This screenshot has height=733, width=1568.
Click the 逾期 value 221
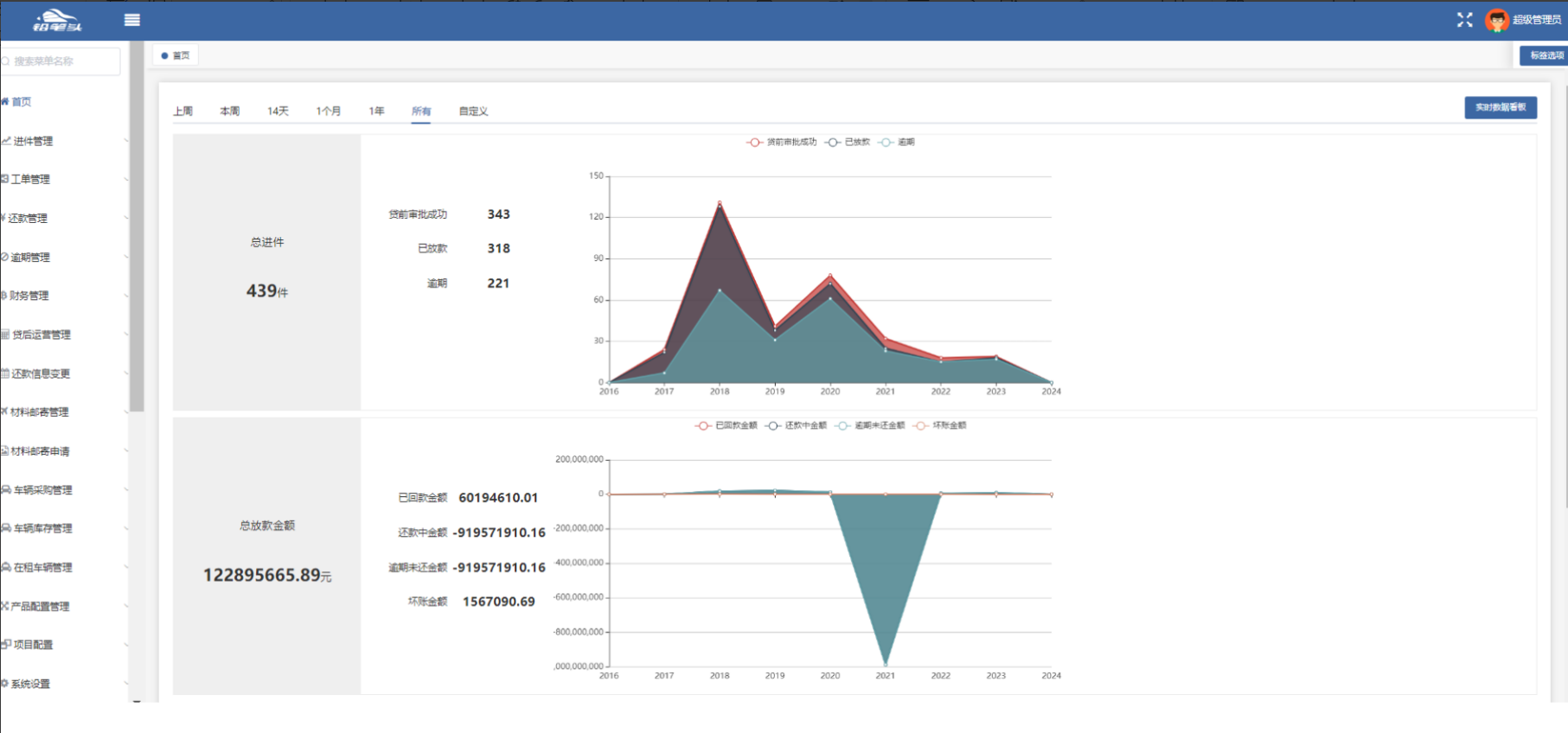coord(498,284)
